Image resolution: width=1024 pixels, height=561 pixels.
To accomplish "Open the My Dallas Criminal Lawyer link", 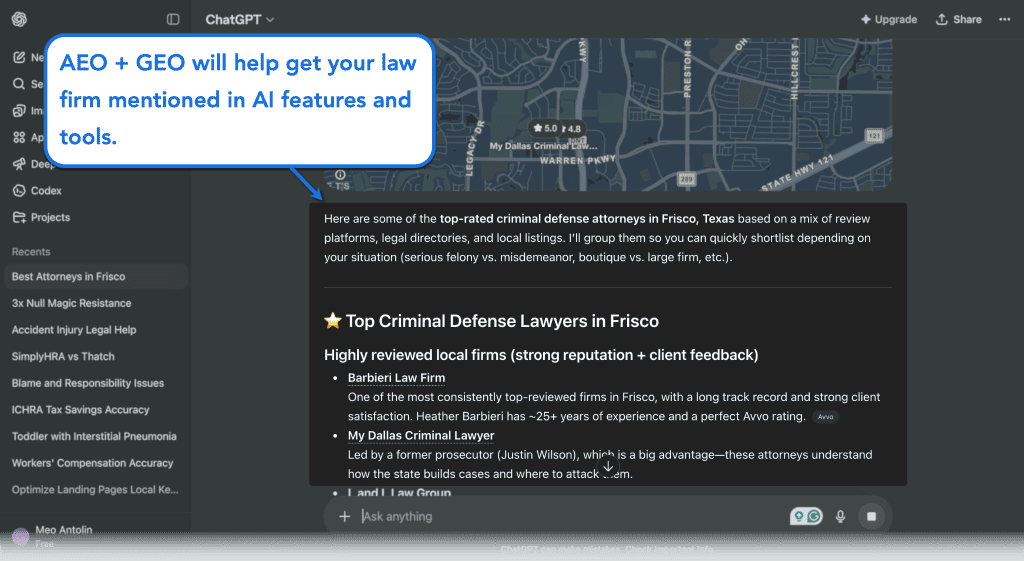I will [420, 436].
